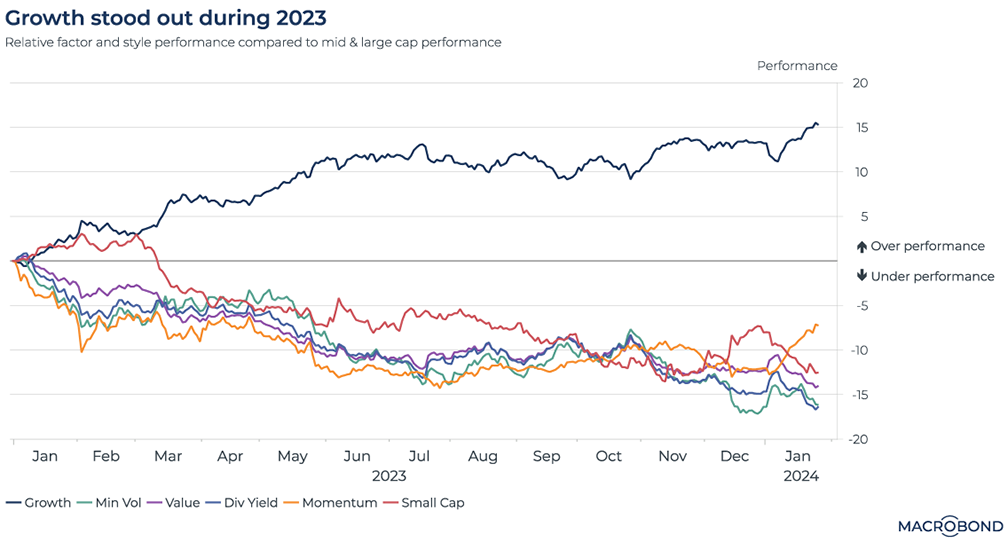Click the subtitle about relative factor performance
This screenshot has height=542, width=1008.
(253, 43)
